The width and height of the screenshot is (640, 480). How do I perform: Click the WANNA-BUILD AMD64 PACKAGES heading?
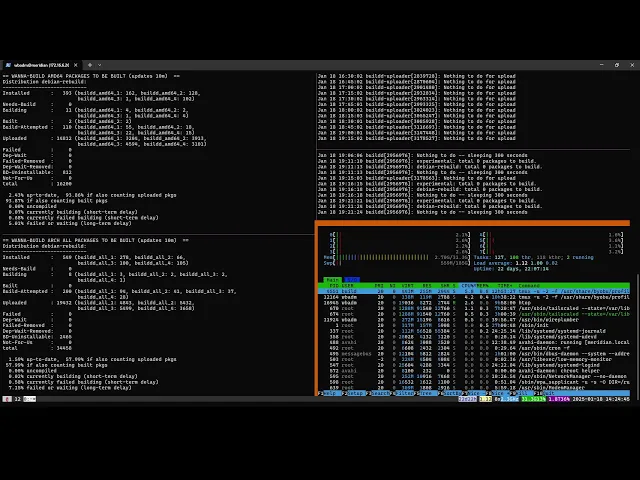tap(91, 76)
